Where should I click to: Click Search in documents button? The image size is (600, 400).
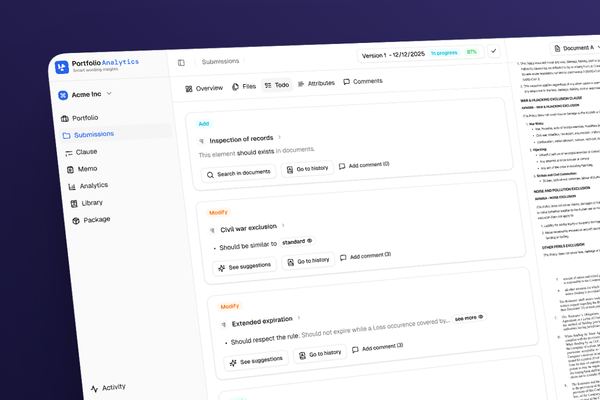[x=238, y=173]
